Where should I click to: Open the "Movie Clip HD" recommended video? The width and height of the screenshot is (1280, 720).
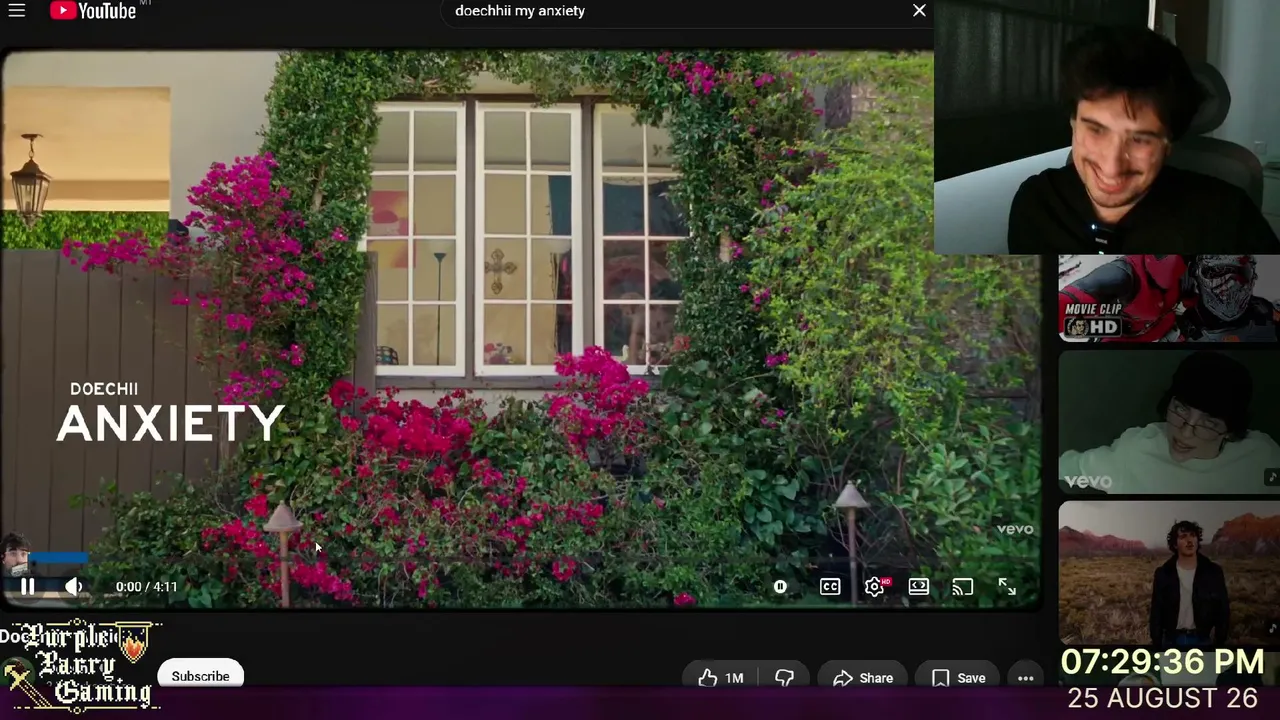click(x=1169, y=298)
